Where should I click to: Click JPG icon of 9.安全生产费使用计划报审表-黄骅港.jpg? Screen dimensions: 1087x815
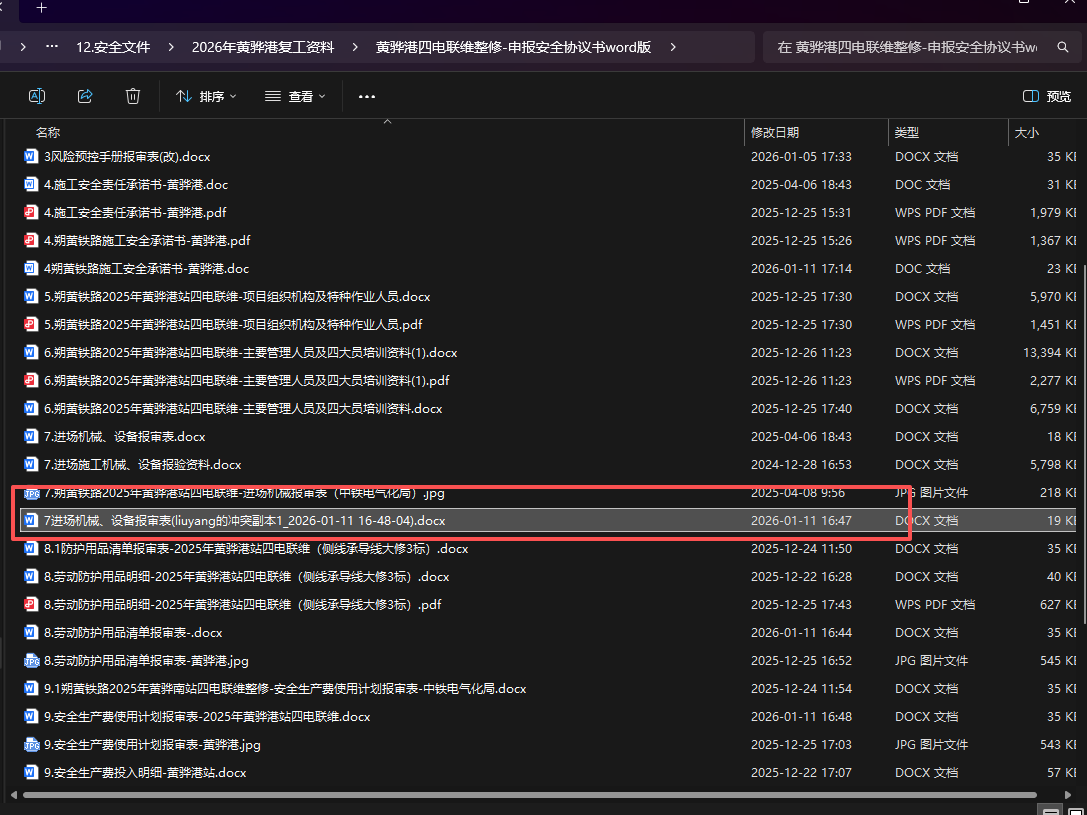30,745
